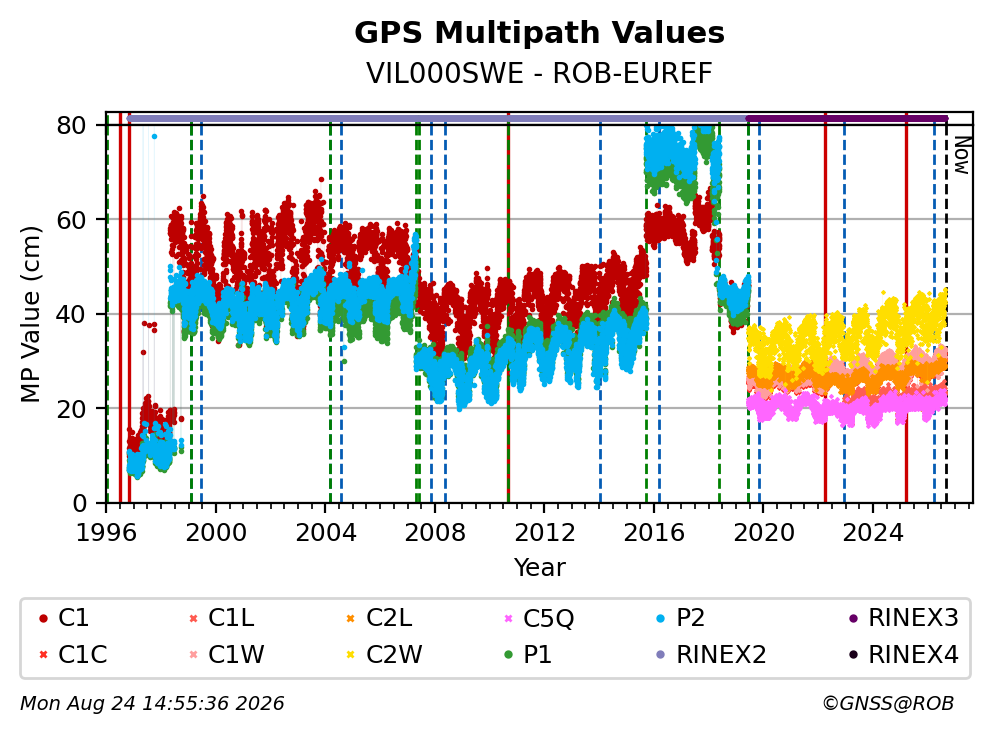Select the RINEX3 legend entry
Viewport: 992px width, 734px height.
click(903, 618)
